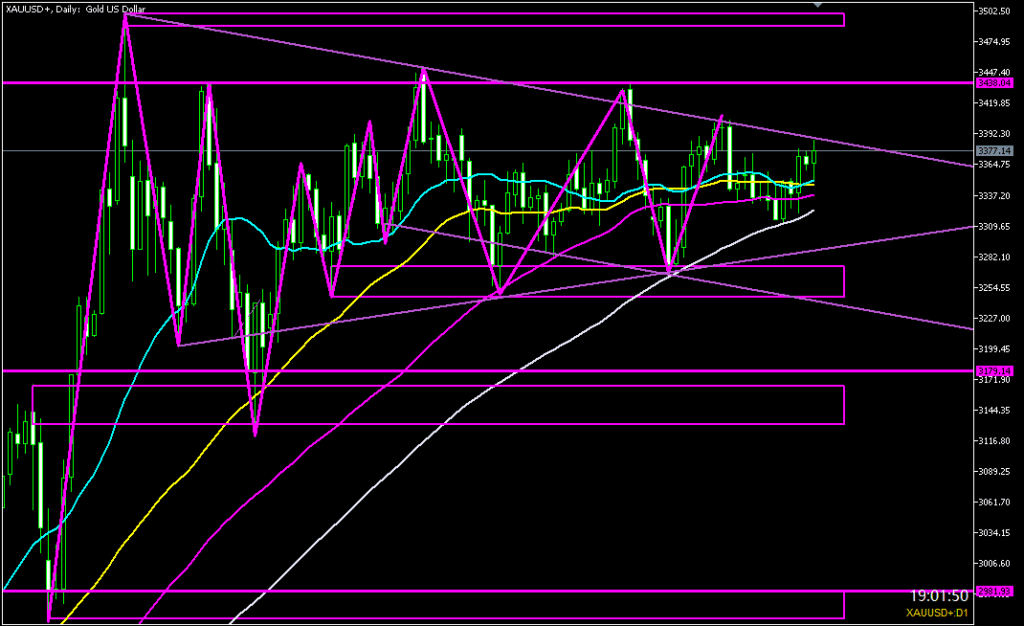Select the 3061.70 price scale label

click(995, 503)
